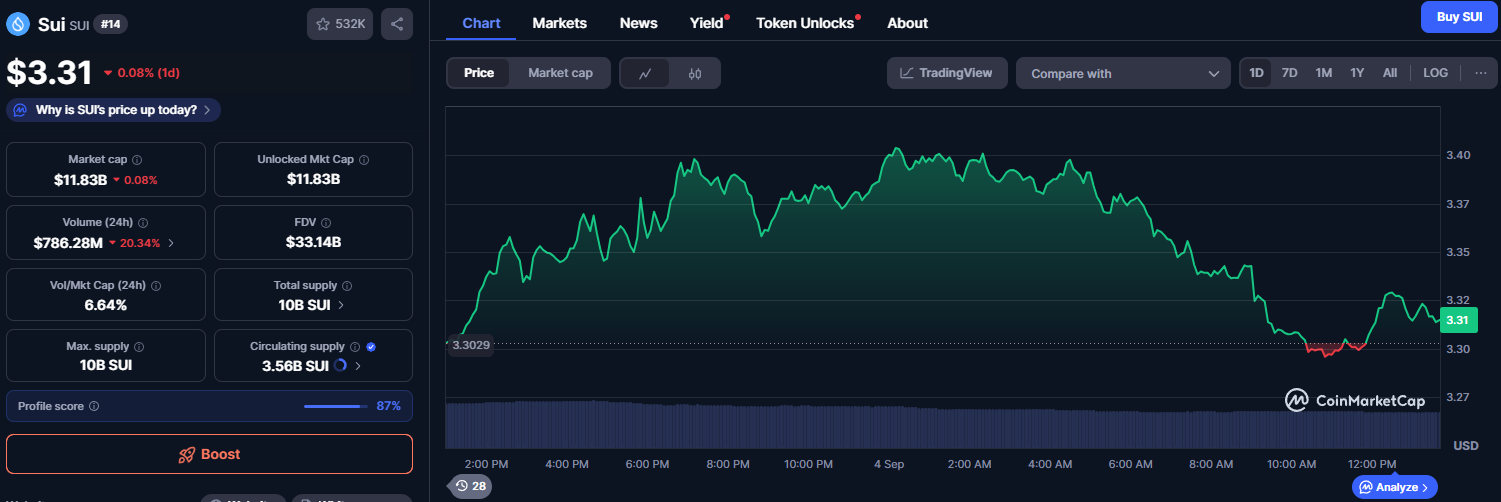Open the Chart tab
Screen dimensions: 1501x502
point(481,23)
